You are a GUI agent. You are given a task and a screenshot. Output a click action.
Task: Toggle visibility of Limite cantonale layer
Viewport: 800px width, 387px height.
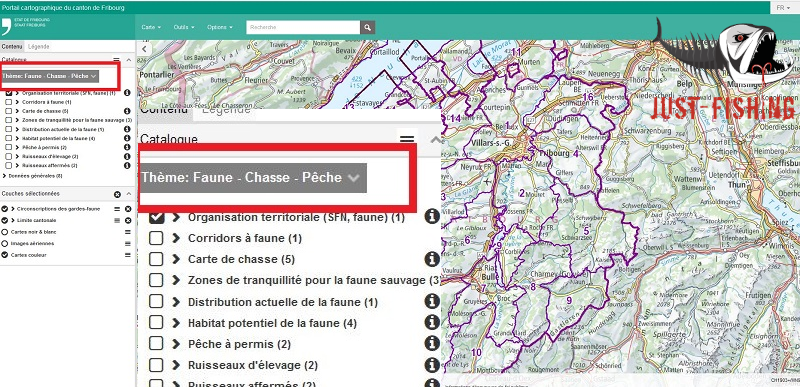5,220
